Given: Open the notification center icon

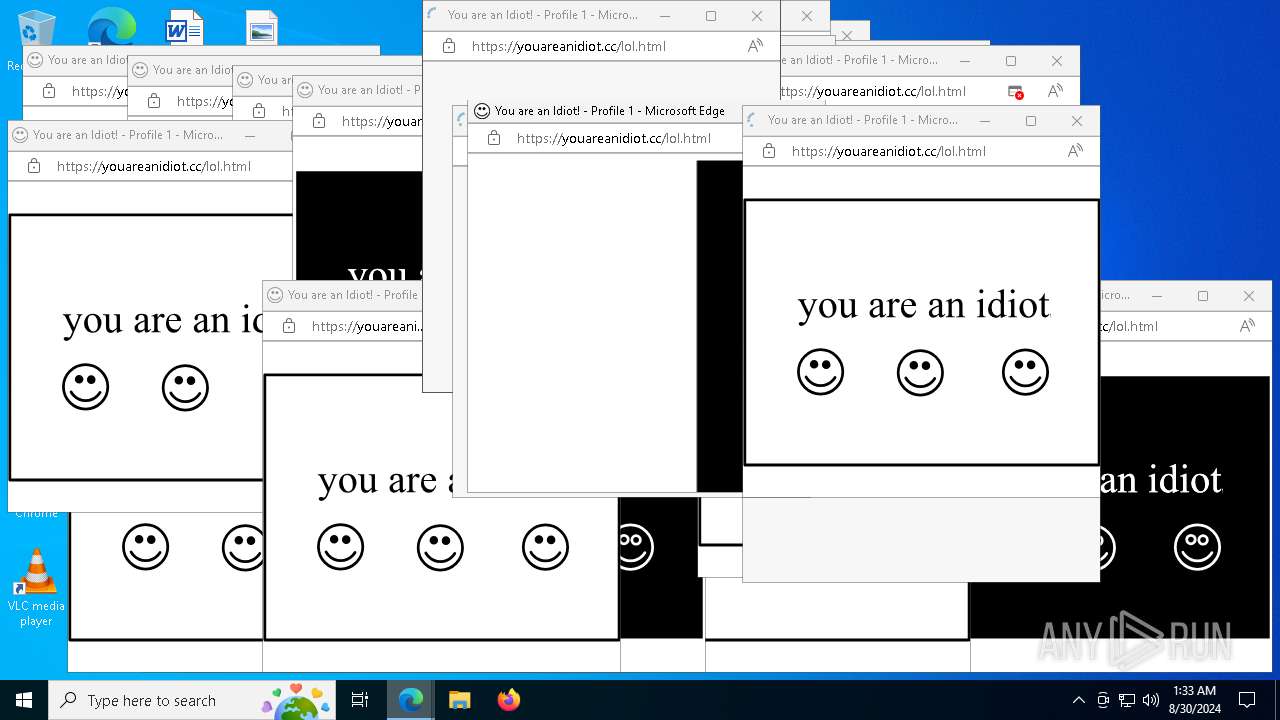Looking at the screenshot, I should click(1247, 700).
